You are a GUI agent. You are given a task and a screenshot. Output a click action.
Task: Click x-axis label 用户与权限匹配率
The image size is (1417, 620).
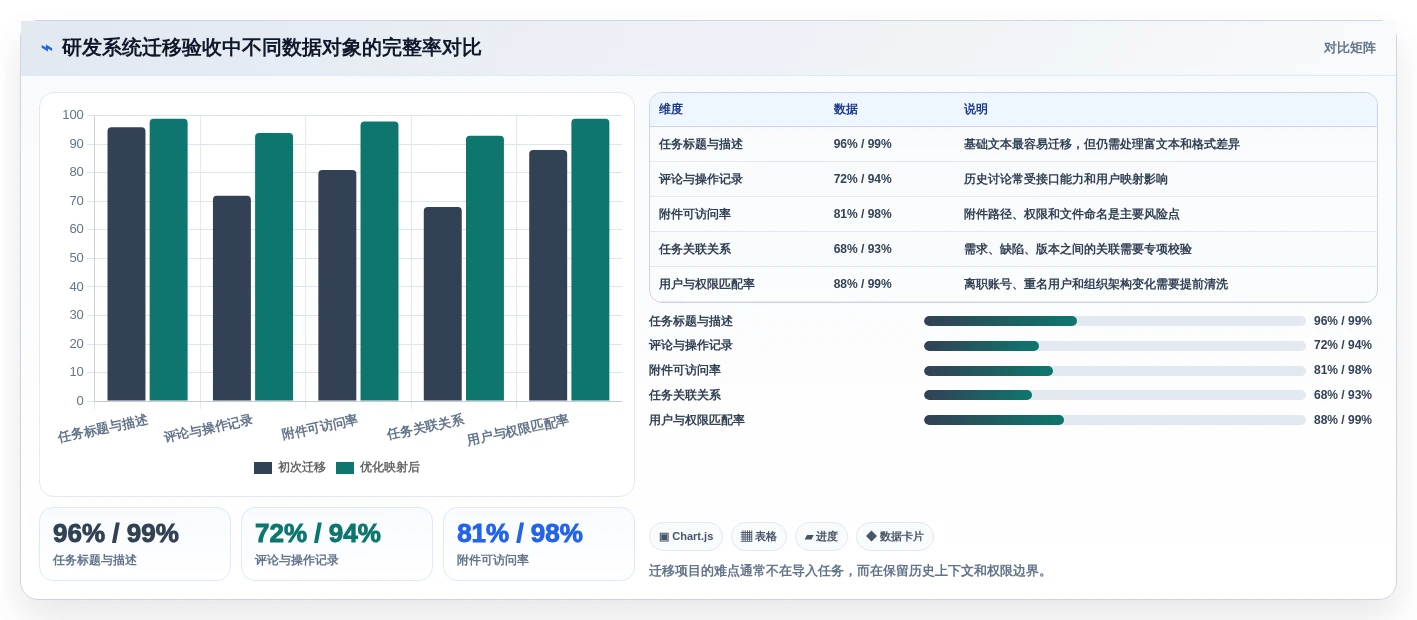click(518, 430)
